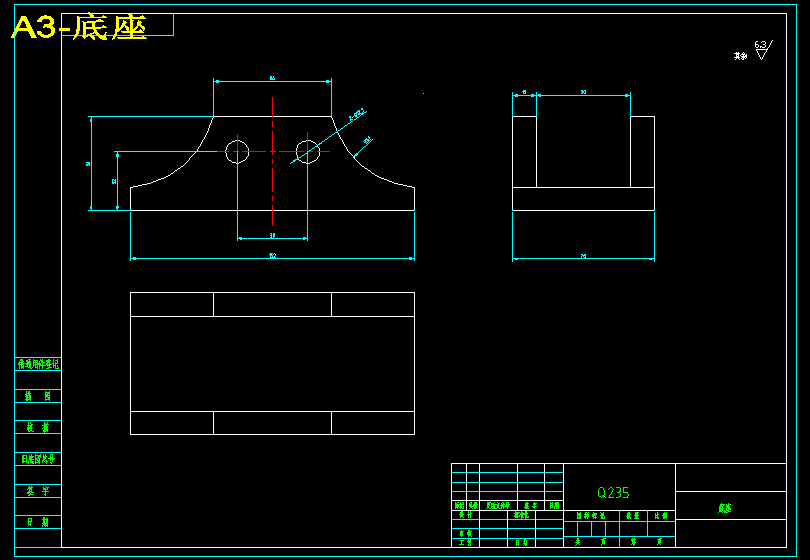Select the diagonal hole-diameter leader text
This screenshot has height=560, width=810.
coord(357,115)
